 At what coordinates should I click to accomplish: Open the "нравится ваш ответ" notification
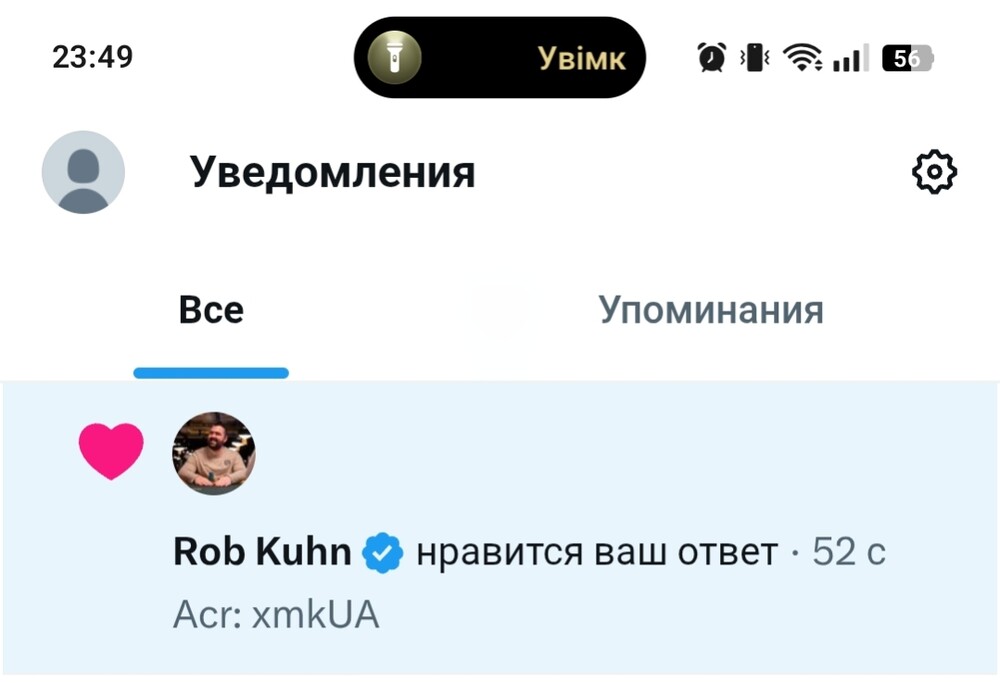(596, 552)
